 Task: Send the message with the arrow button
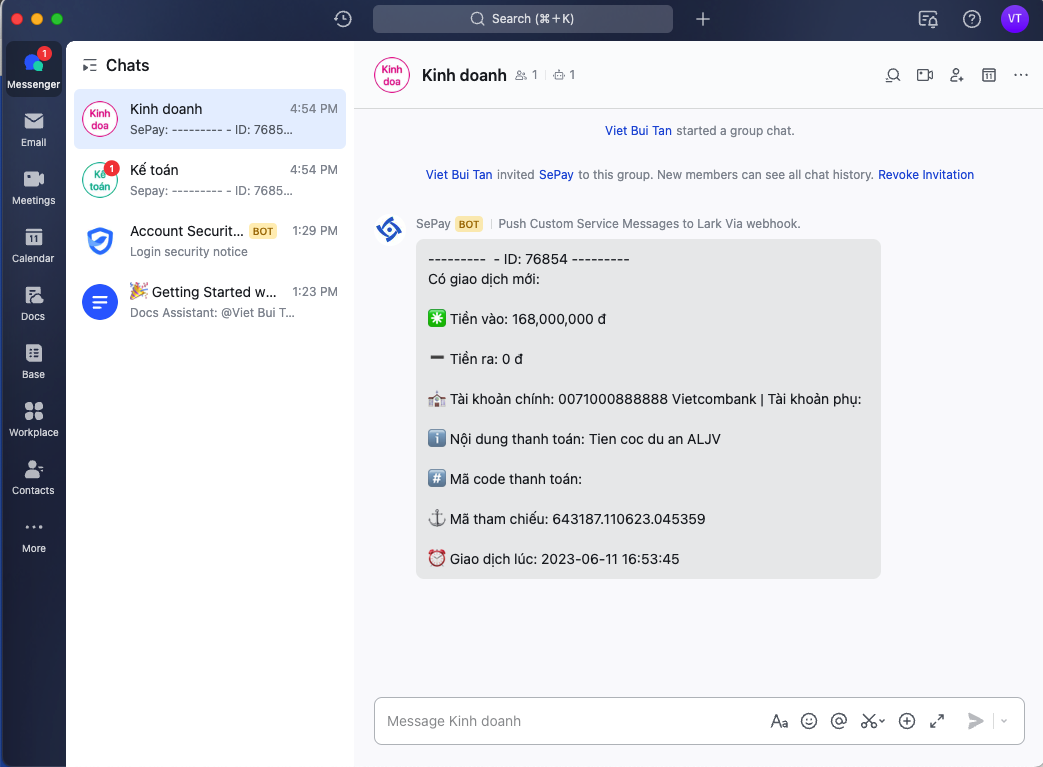(x=975, y=721)
